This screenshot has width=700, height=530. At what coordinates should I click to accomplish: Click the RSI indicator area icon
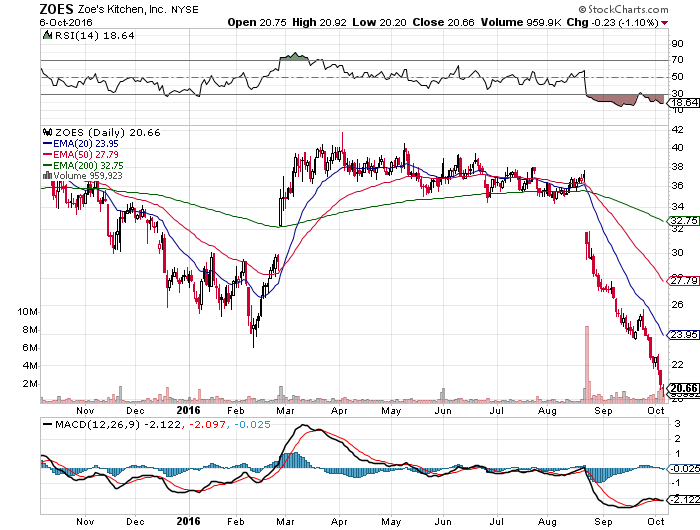coord(47,35)
